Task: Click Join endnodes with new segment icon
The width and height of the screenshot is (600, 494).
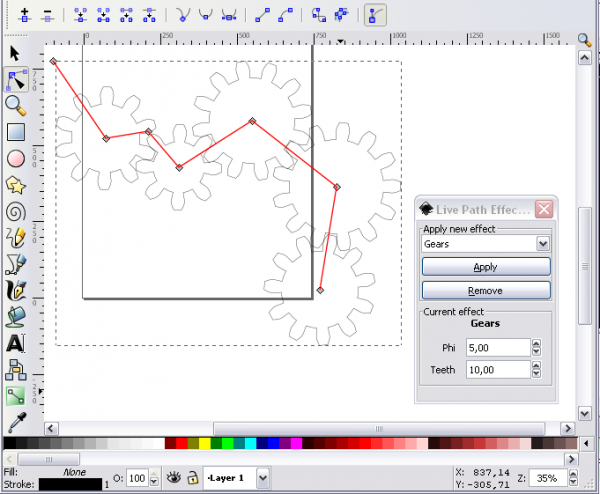Action: point(103,15)
